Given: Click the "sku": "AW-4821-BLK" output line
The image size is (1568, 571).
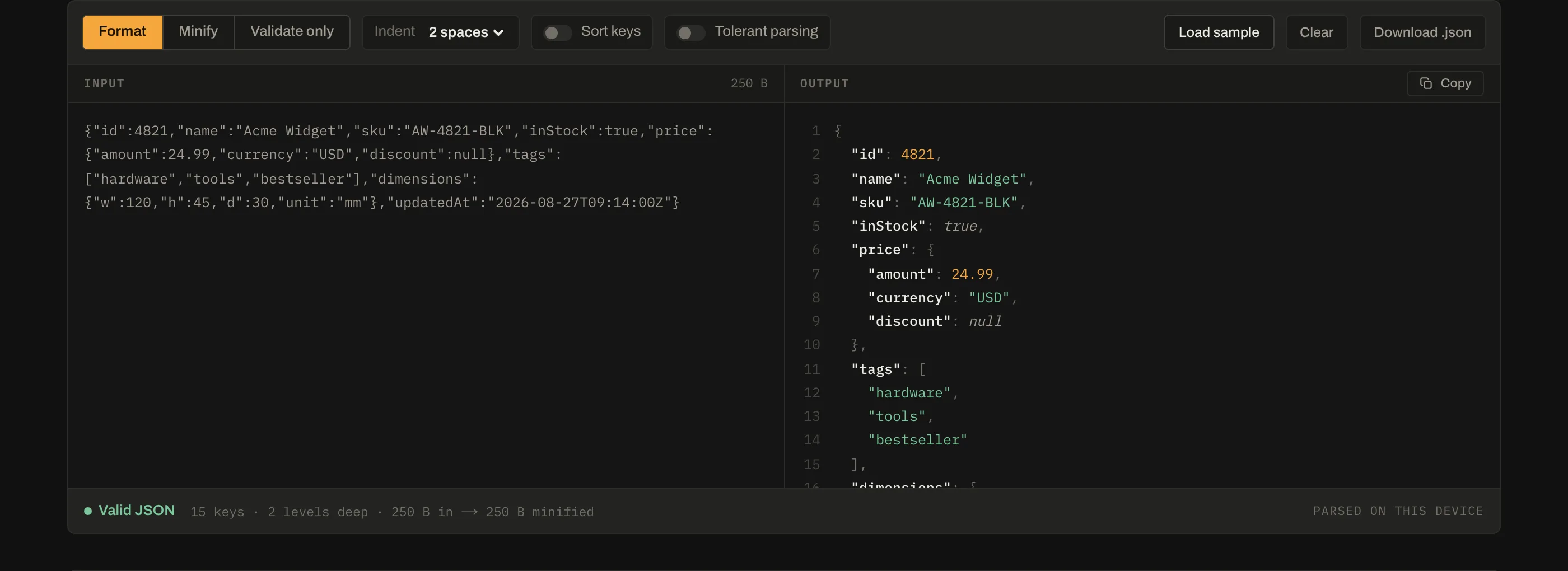Looking at the screenshot, I should tap(938, 202).
